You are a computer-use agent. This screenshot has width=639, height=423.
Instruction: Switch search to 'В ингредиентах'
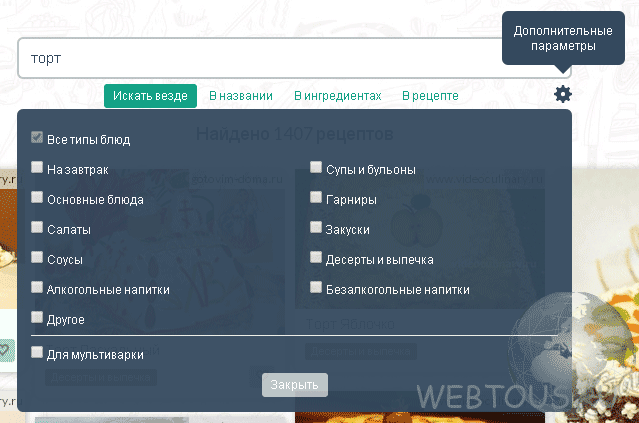[338, 96]
